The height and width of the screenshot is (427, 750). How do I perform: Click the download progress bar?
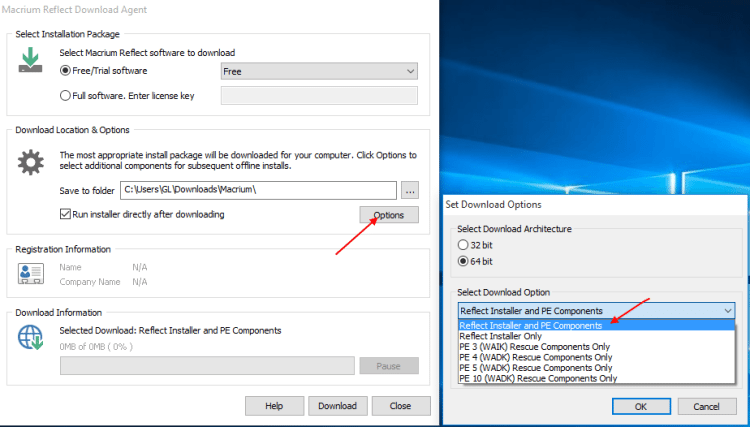click(207, 366)
